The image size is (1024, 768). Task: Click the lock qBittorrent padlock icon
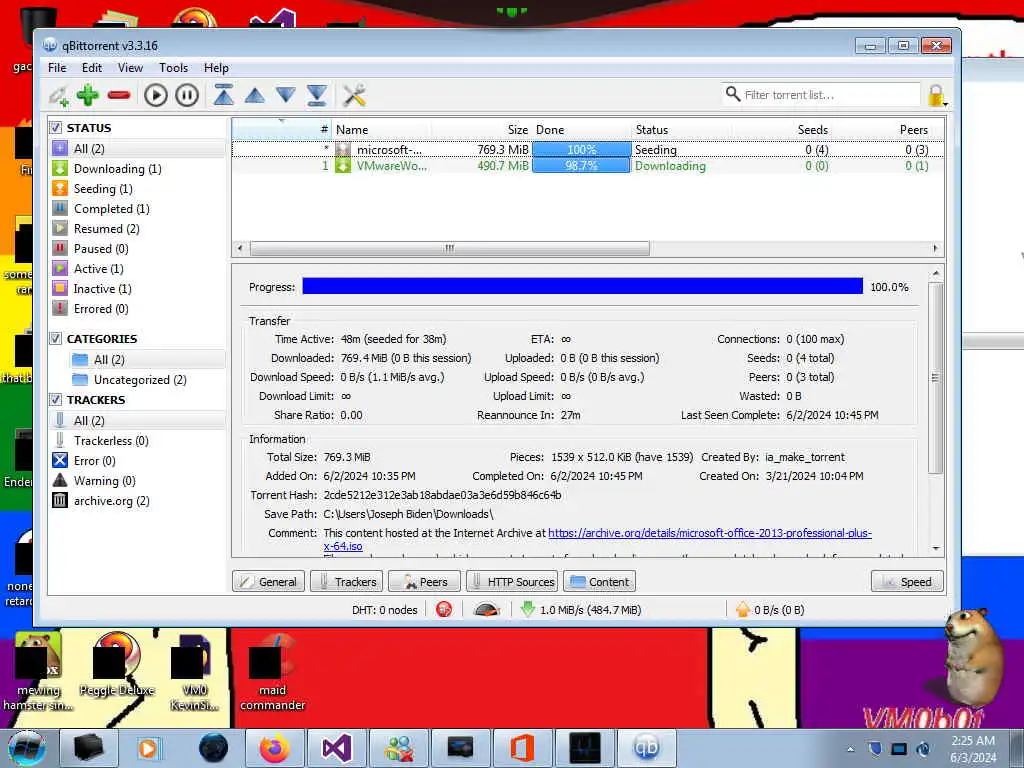tap(936, 95)
